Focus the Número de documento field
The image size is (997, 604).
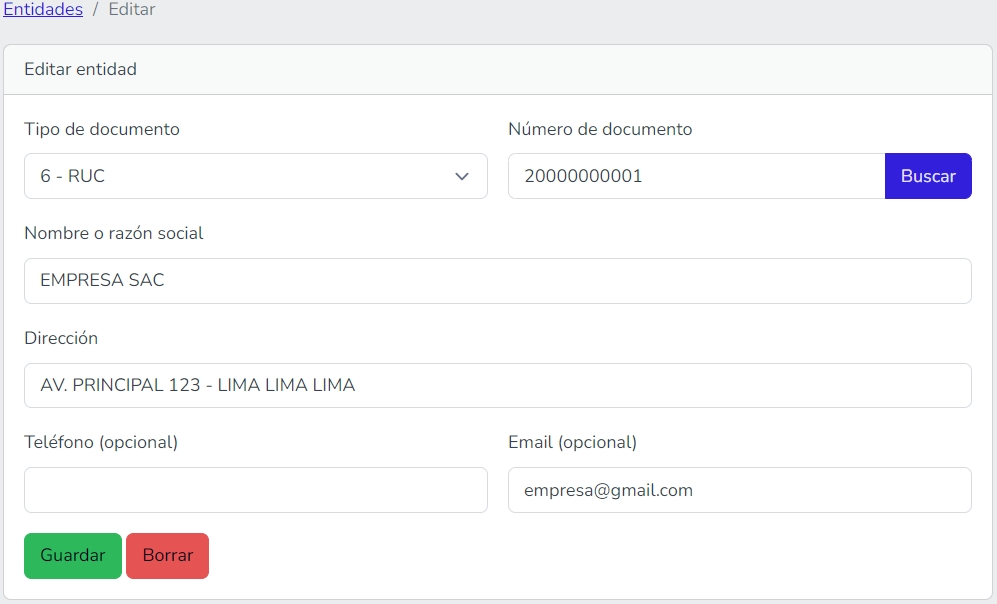pyautogui.click(x=696, y=176)
